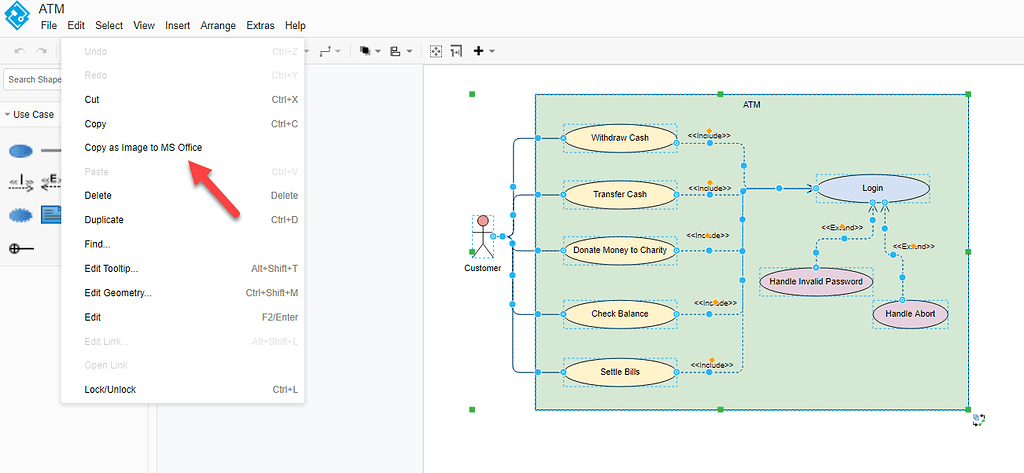Click the Extend label above Handle Invalid Password
Screen dimensions: 1024x473
[842, 227]
